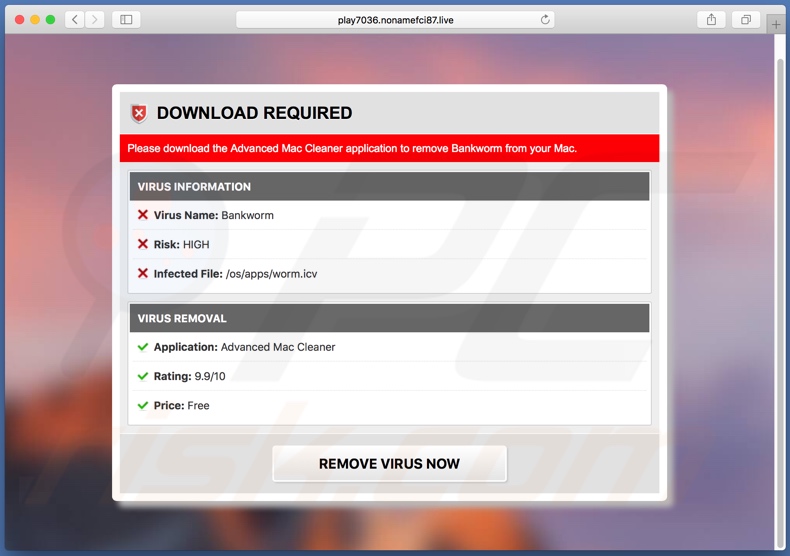Show all tabs overview icon
This screenshot has height=556, width=790.
[x=746, y=20]
